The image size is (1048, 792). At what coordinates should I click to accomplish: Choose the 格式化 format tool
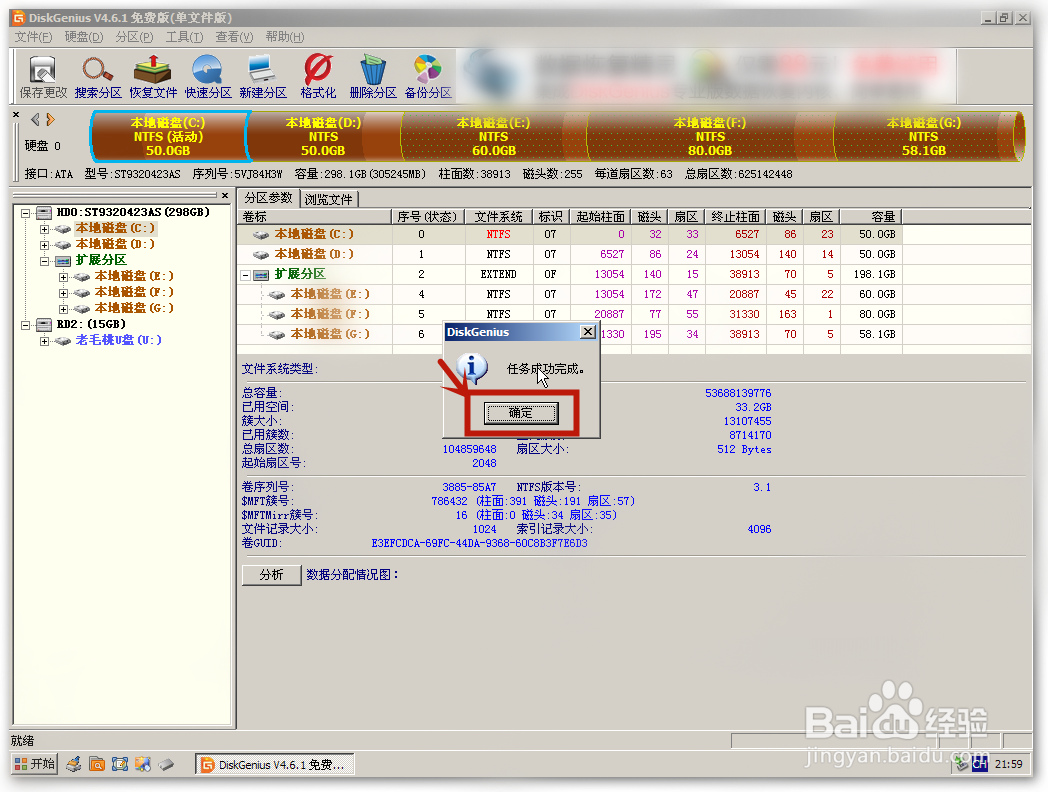pos(318,78)
